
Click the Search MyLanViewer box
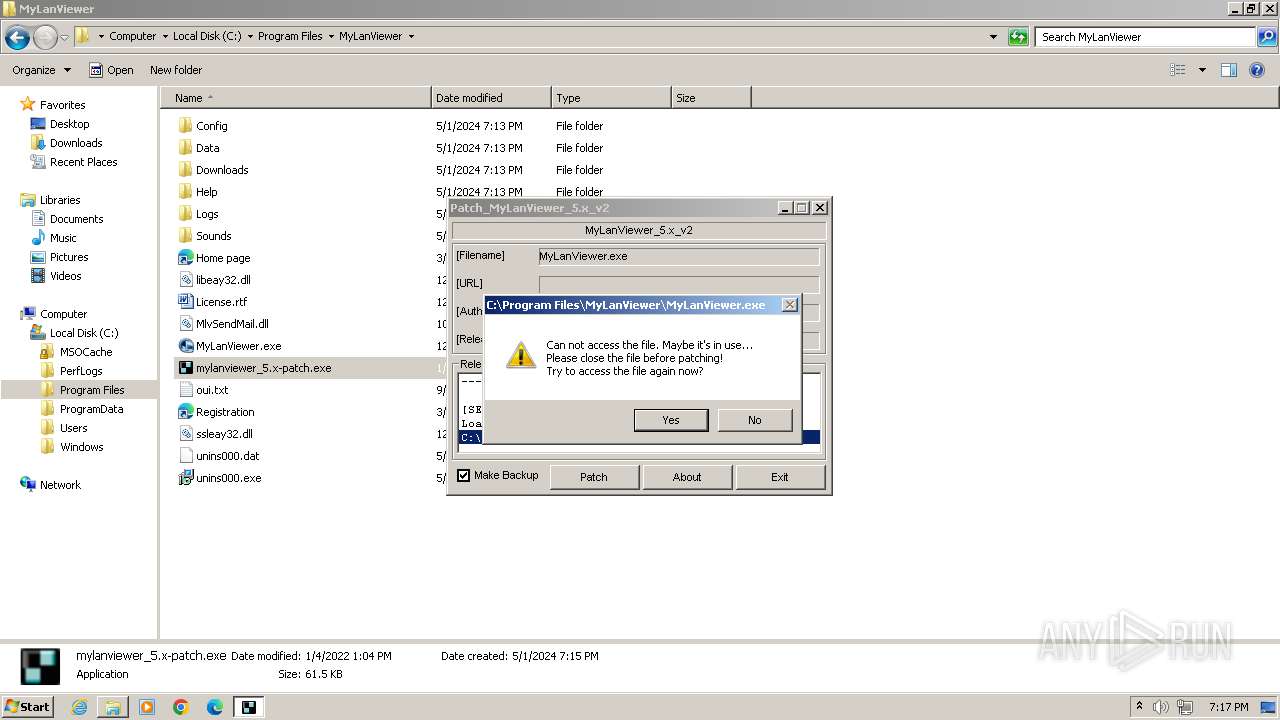point(1146,37)
